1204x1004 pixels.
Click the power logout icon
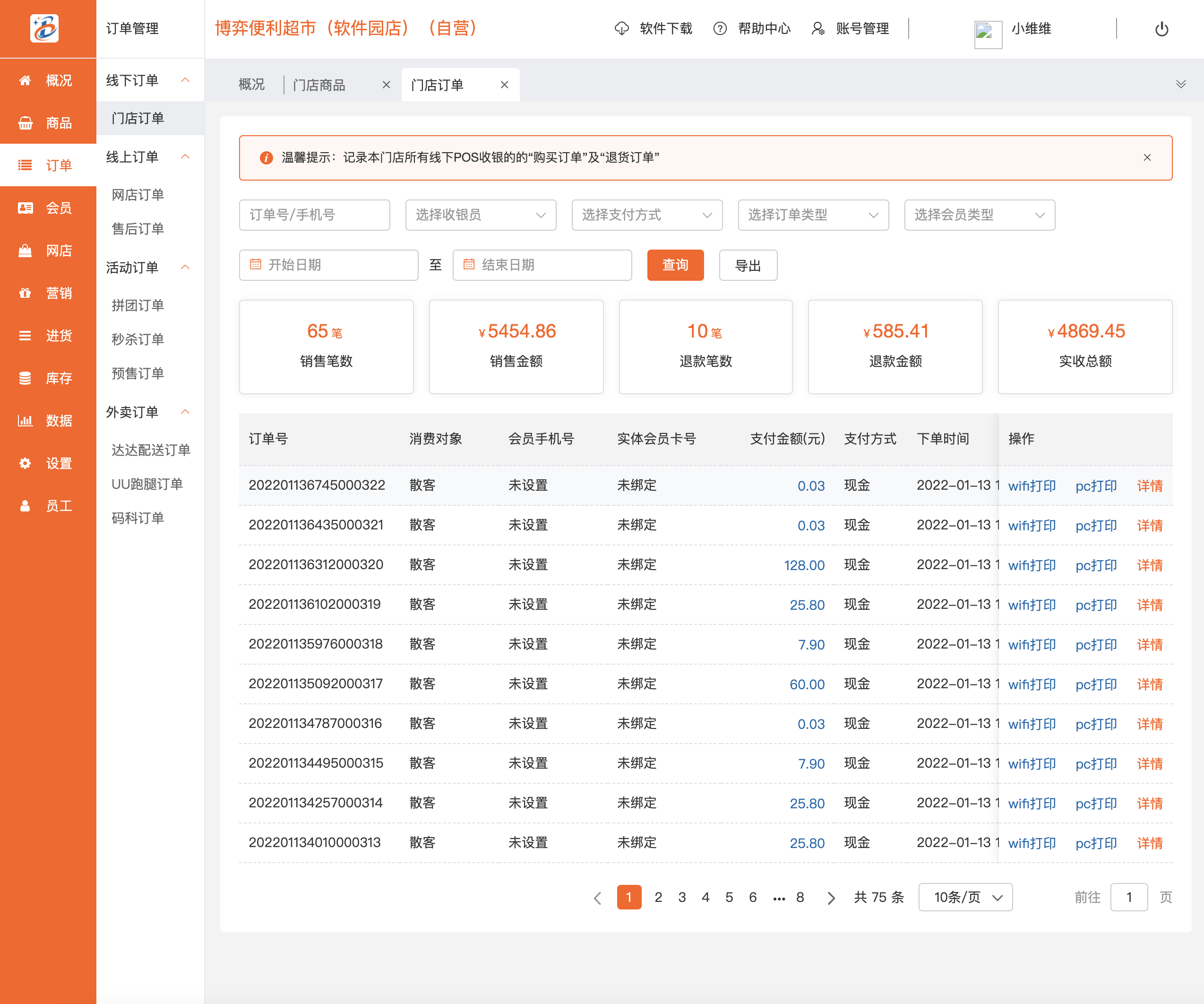pos(1161,29)
